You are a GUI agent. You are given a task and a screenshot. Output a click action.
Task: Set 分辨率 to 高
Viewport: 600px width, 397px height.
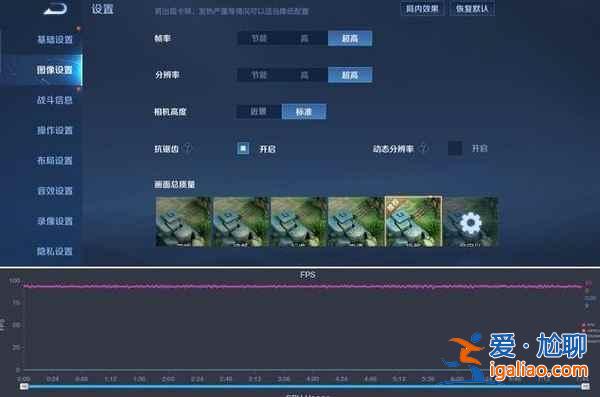305,75
